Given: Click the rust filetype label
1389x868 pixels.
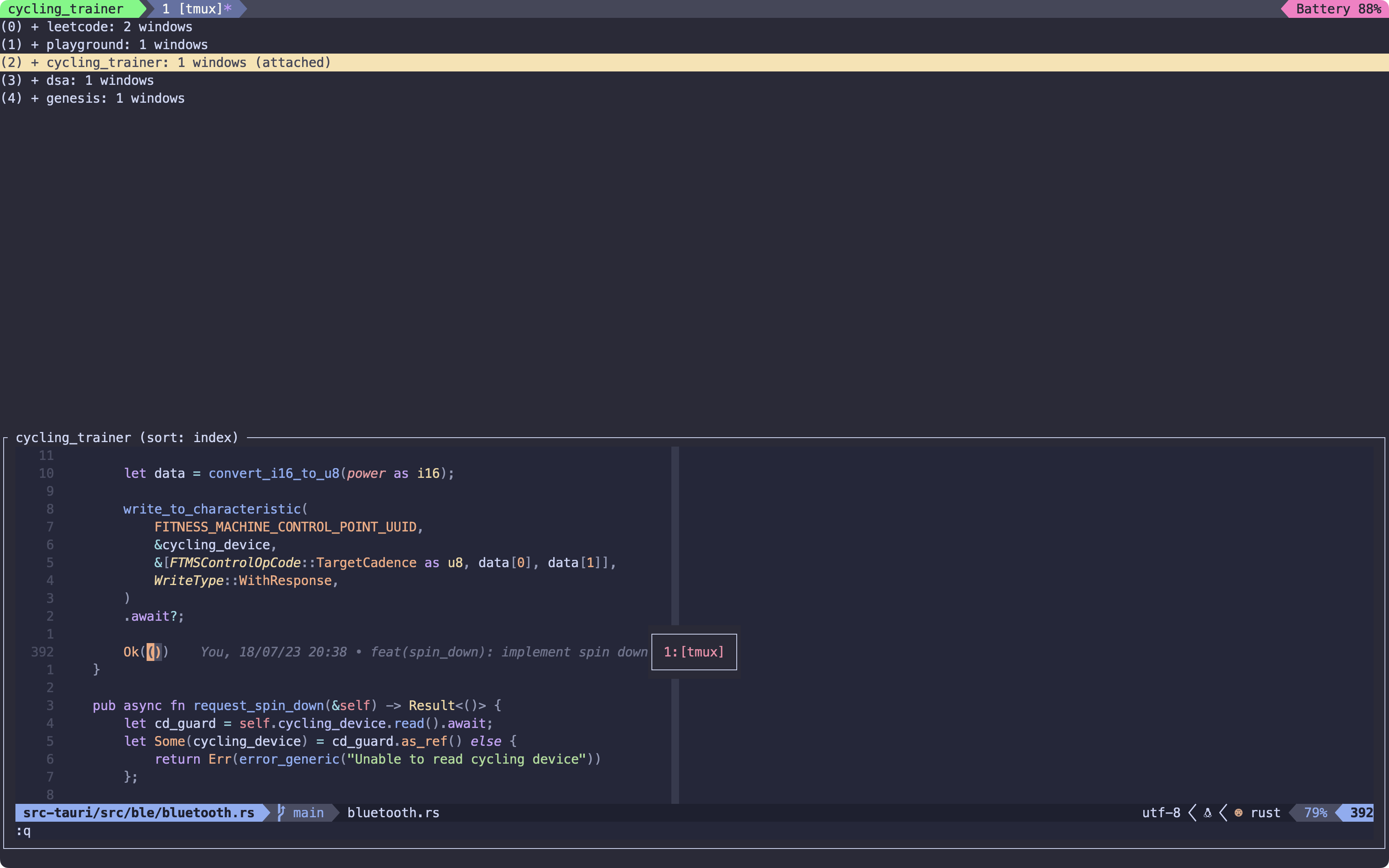Looking at the screenshot, I should [x=1265, y=812].
